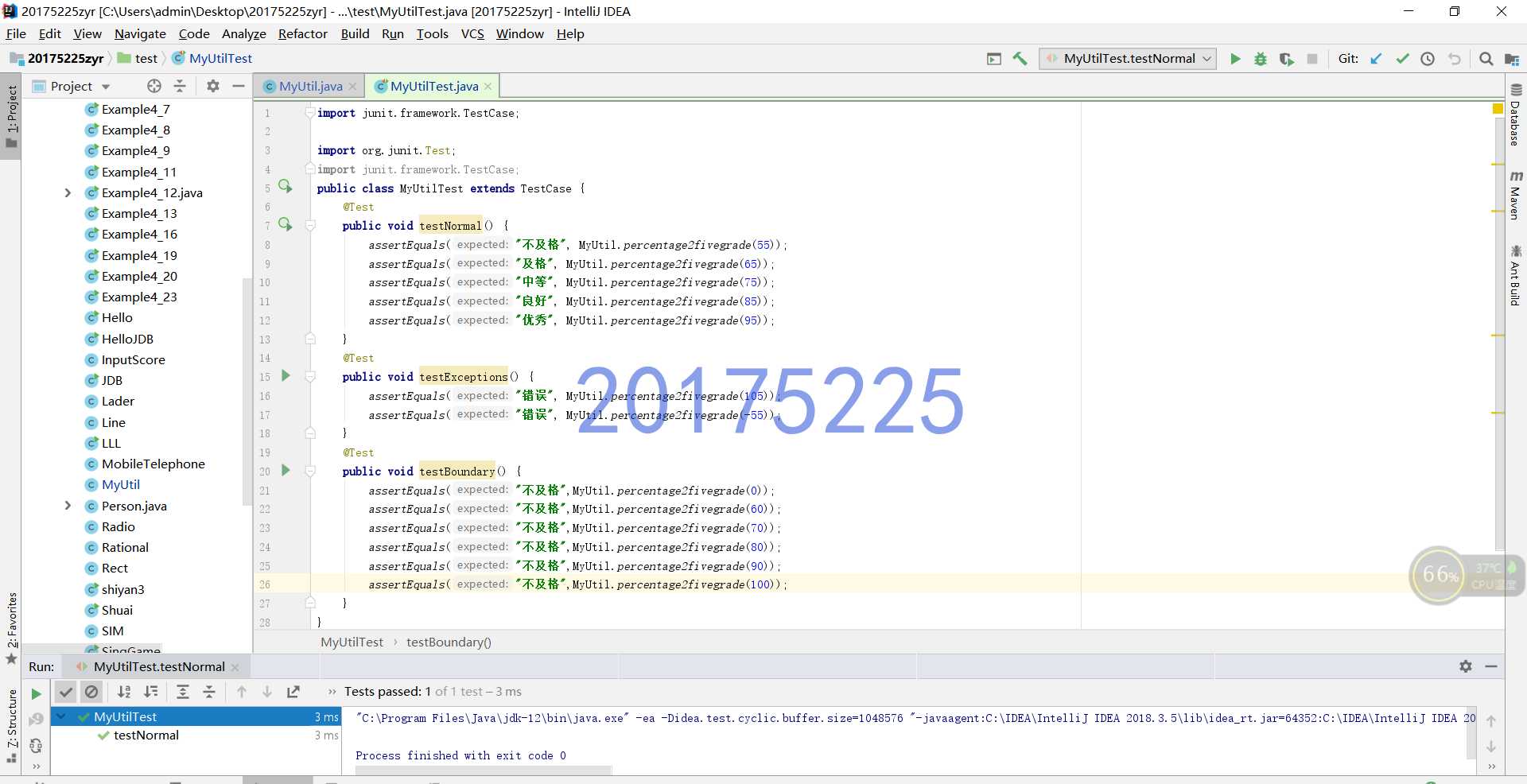
Task: Go to next failed test arrow
Action: coord(267,692)
